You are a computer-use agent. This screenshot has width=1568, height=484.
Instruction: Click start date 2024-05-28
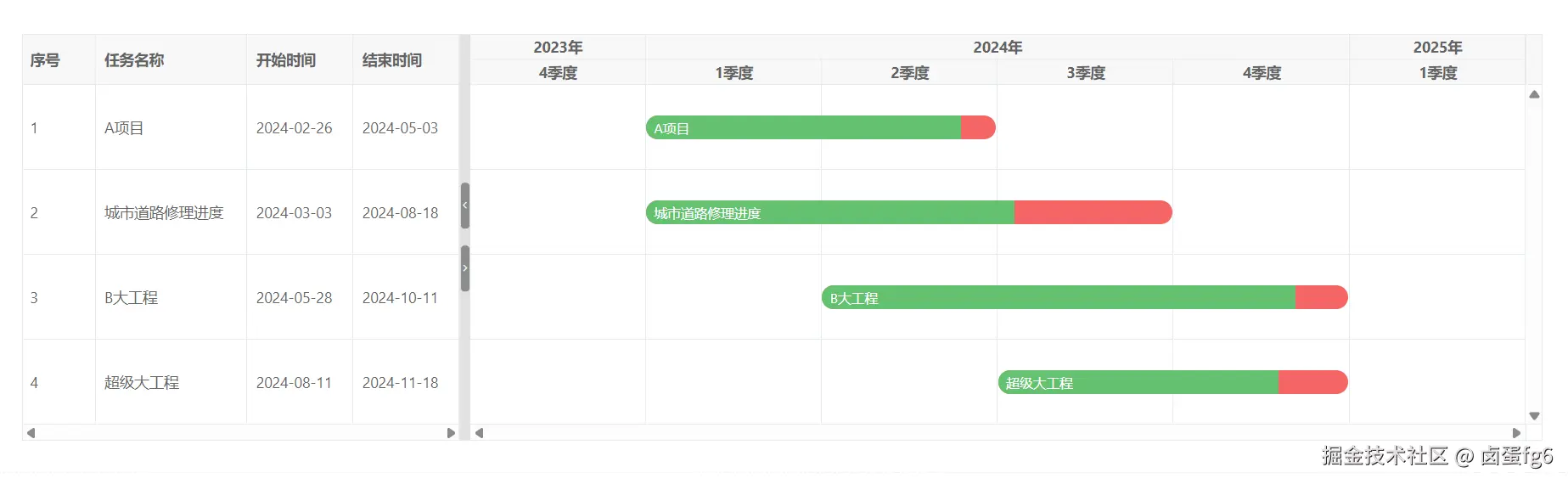tap(294, 298)
